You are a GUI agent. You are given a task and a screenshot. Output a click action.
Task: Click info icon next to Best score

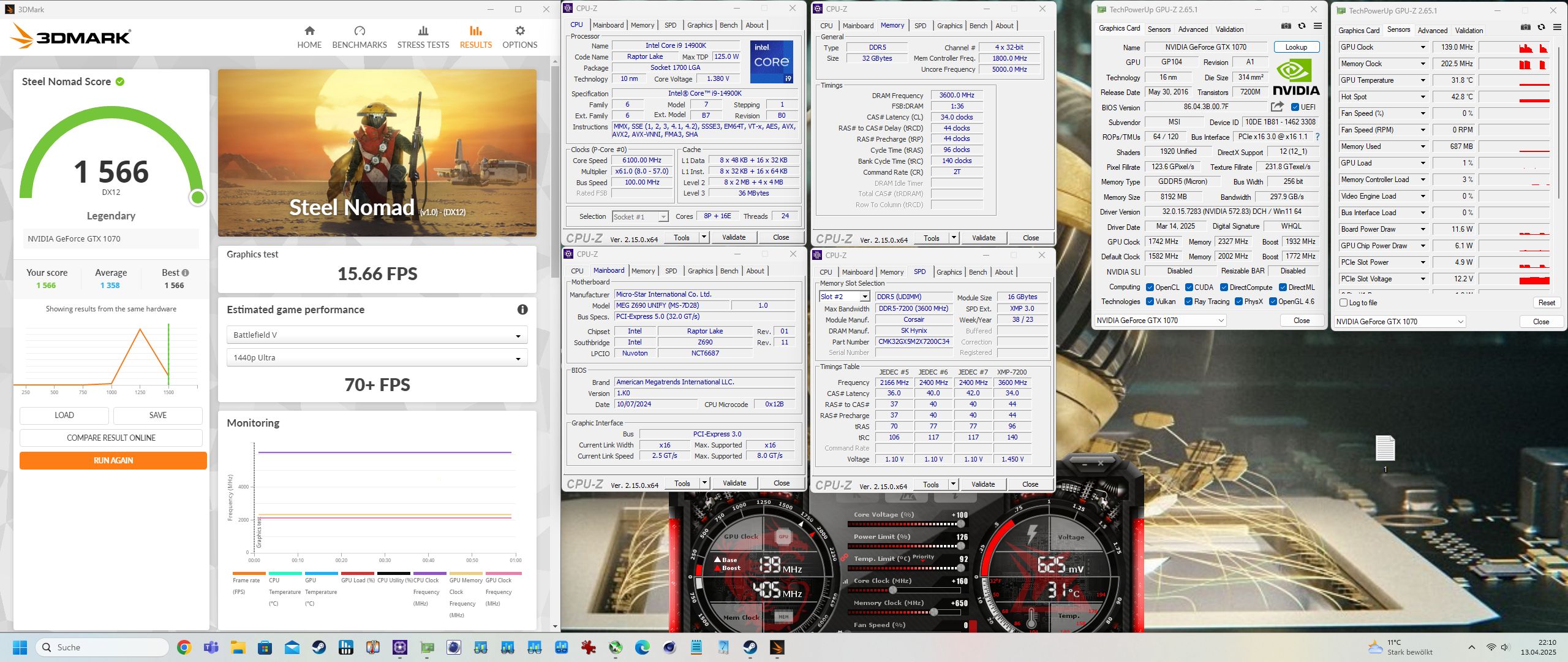[185, 273]
